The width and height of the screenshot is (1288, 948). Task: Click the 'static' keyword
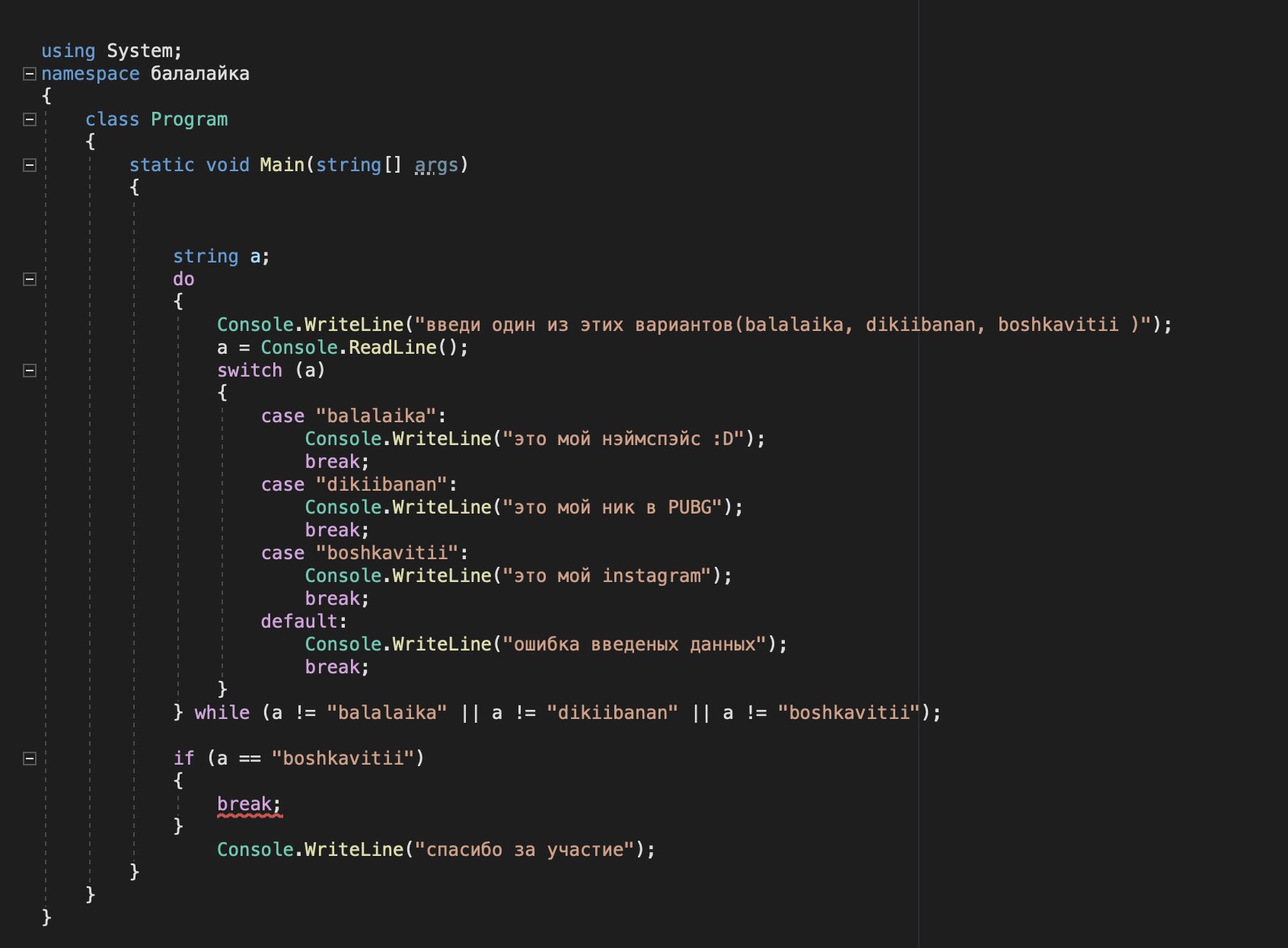[x=162, y=165]
